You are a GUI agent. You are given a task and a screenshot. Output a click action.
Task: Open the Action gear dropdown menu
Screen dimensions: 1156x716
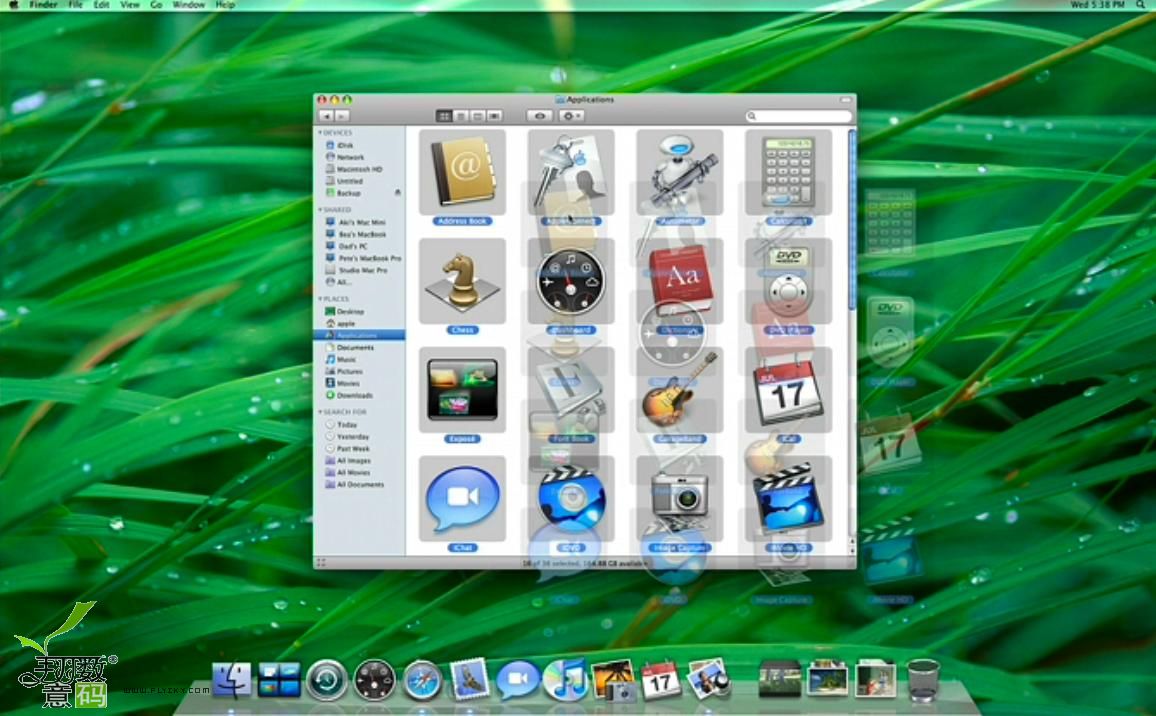571,116
